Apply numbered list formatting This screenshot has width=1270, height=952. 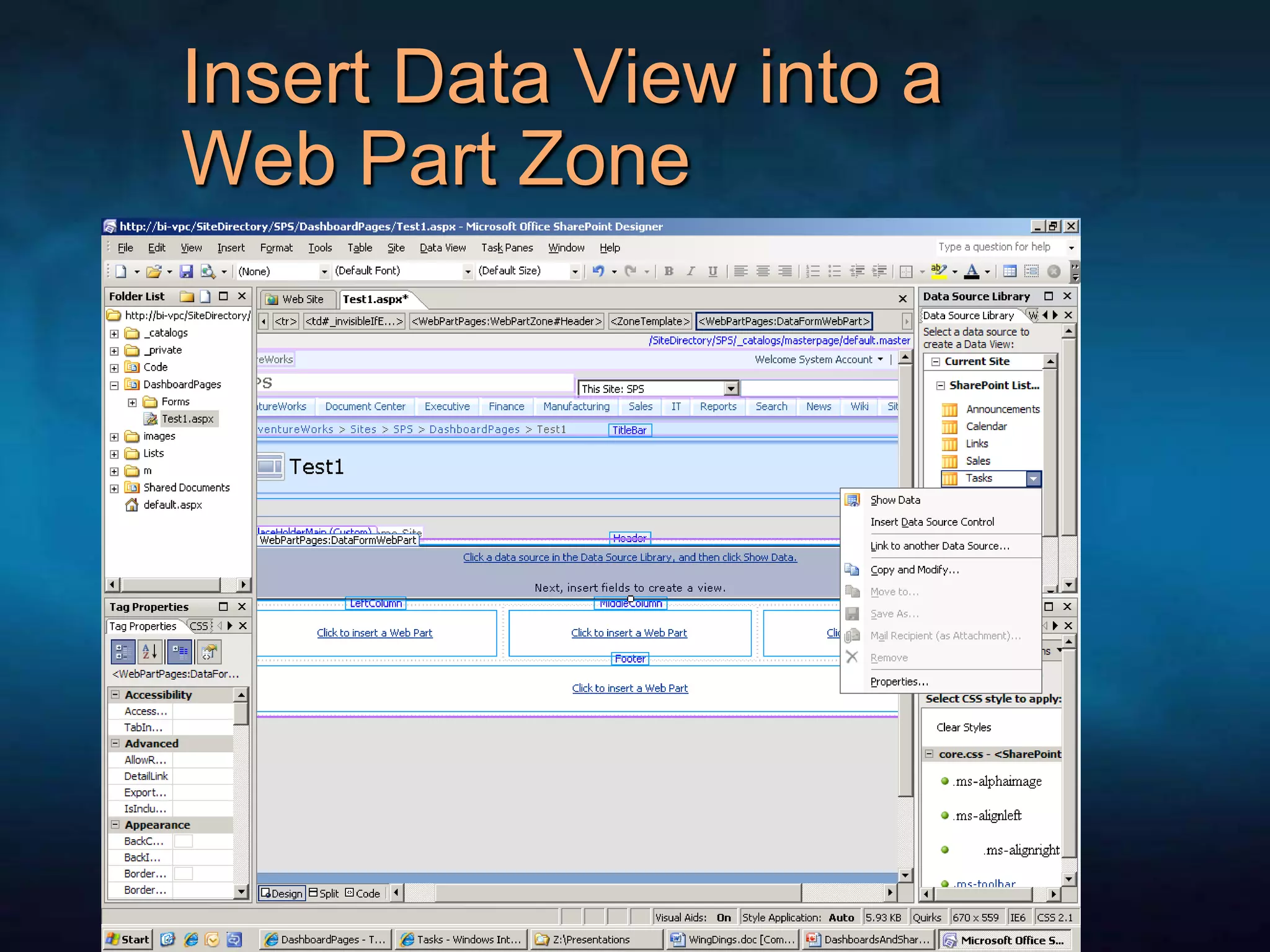point(813,271)
